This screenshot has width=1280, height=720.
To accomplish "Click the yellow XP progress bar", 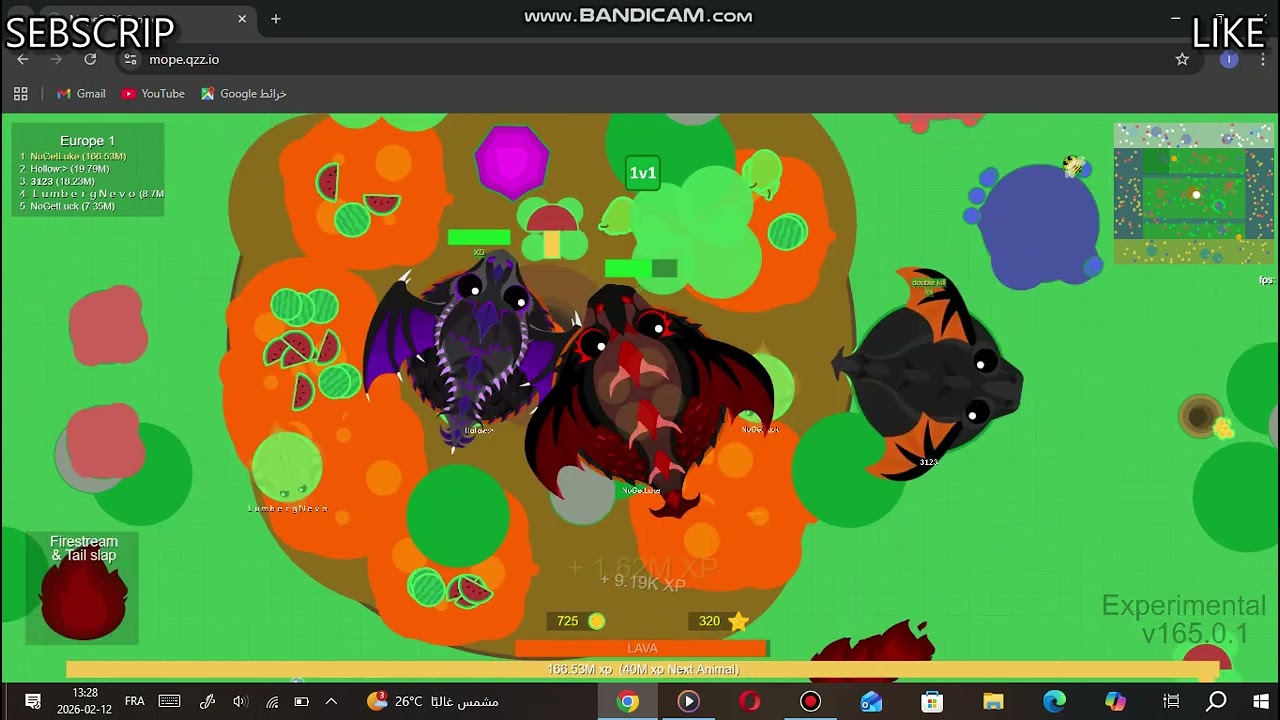I will [642, 669].
